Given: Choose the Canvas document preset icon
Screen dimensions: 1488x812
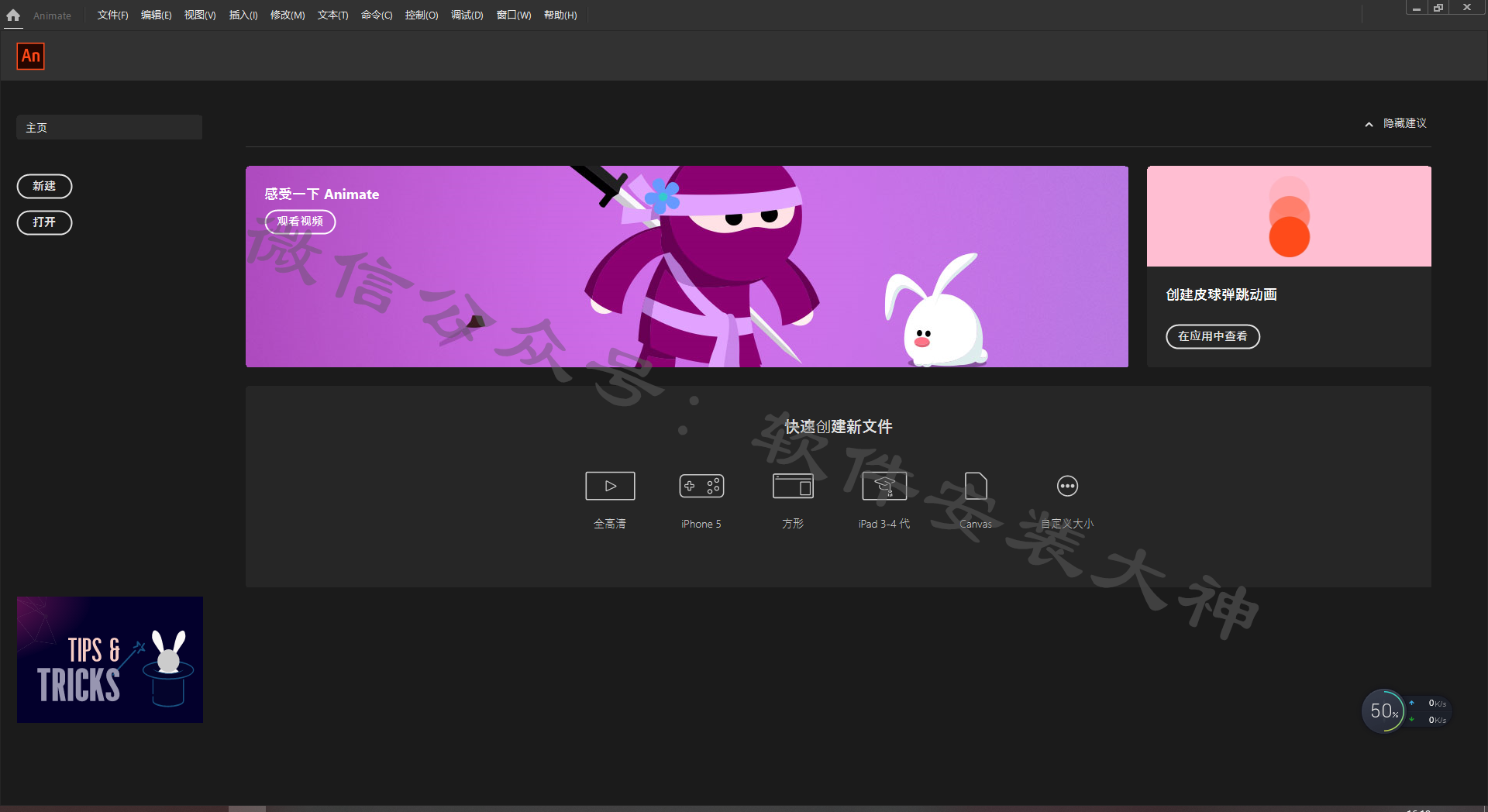Looking at the screenshot, I should coord(976,486).
